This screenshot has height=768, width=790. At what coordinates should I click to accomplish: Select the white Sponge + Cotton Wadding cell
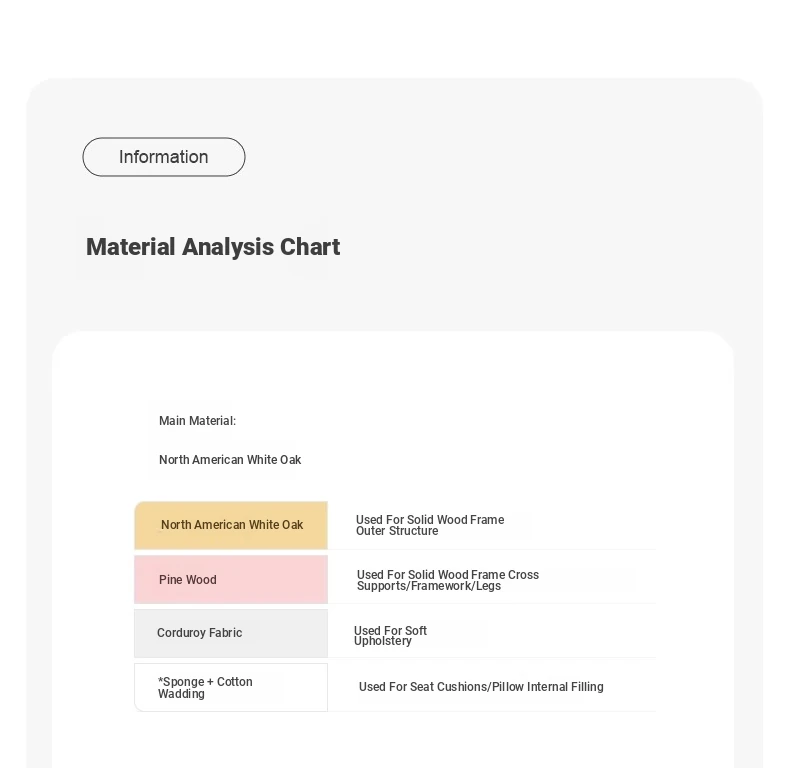[231, 687]
